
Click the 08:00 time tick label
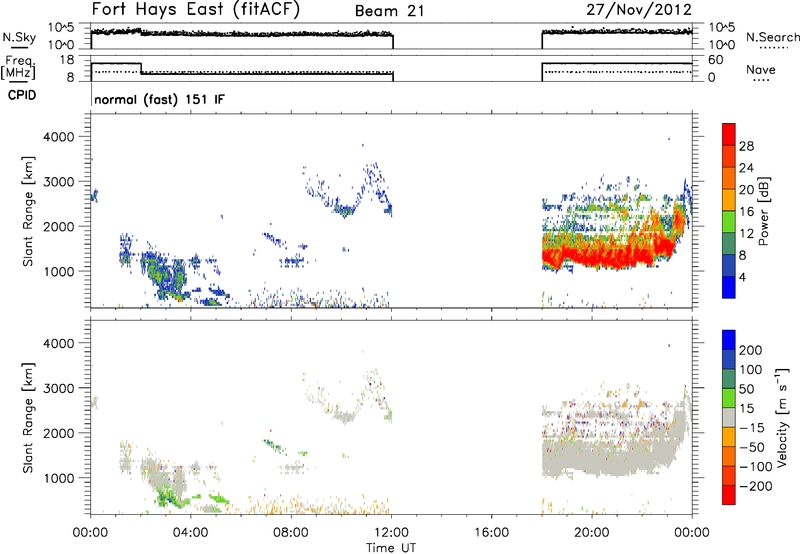[291, 533]
